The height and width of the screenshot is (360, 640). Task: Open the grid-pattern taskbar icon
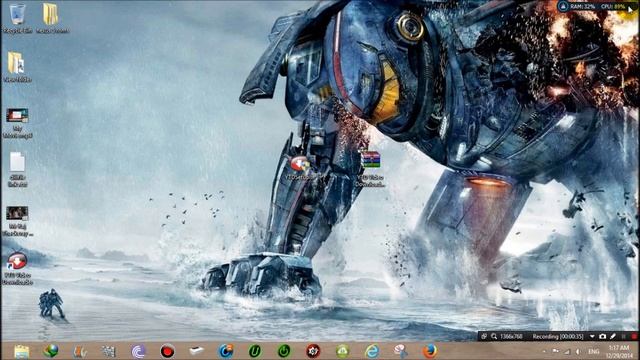[x=109, y=351]
